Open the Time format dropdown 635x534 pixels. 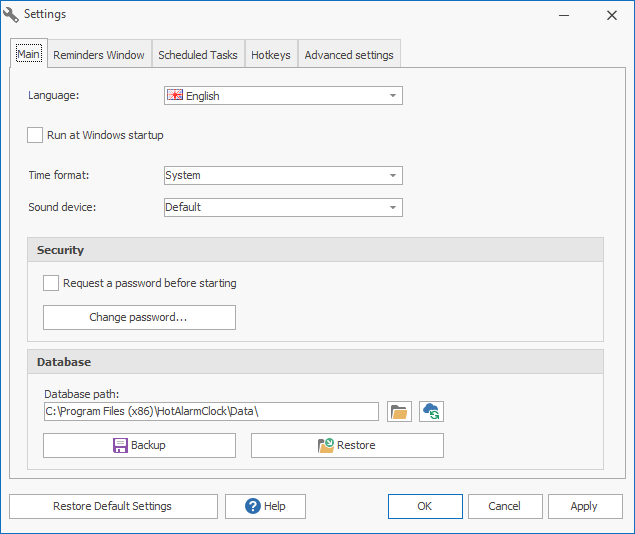point(393,175)
